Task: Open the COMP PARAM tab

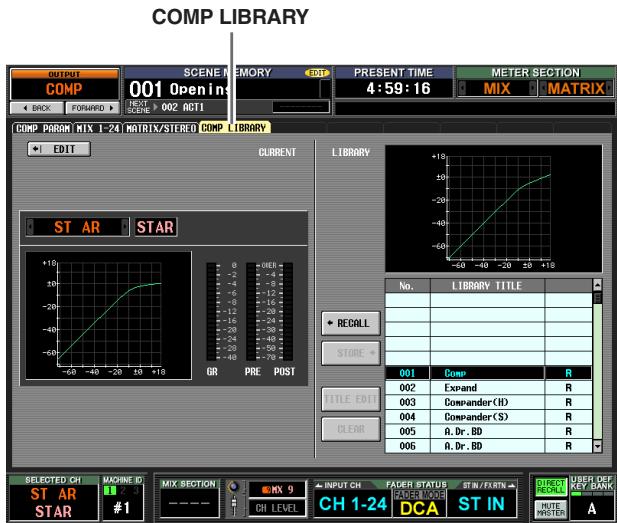Action: pos(43,128)
